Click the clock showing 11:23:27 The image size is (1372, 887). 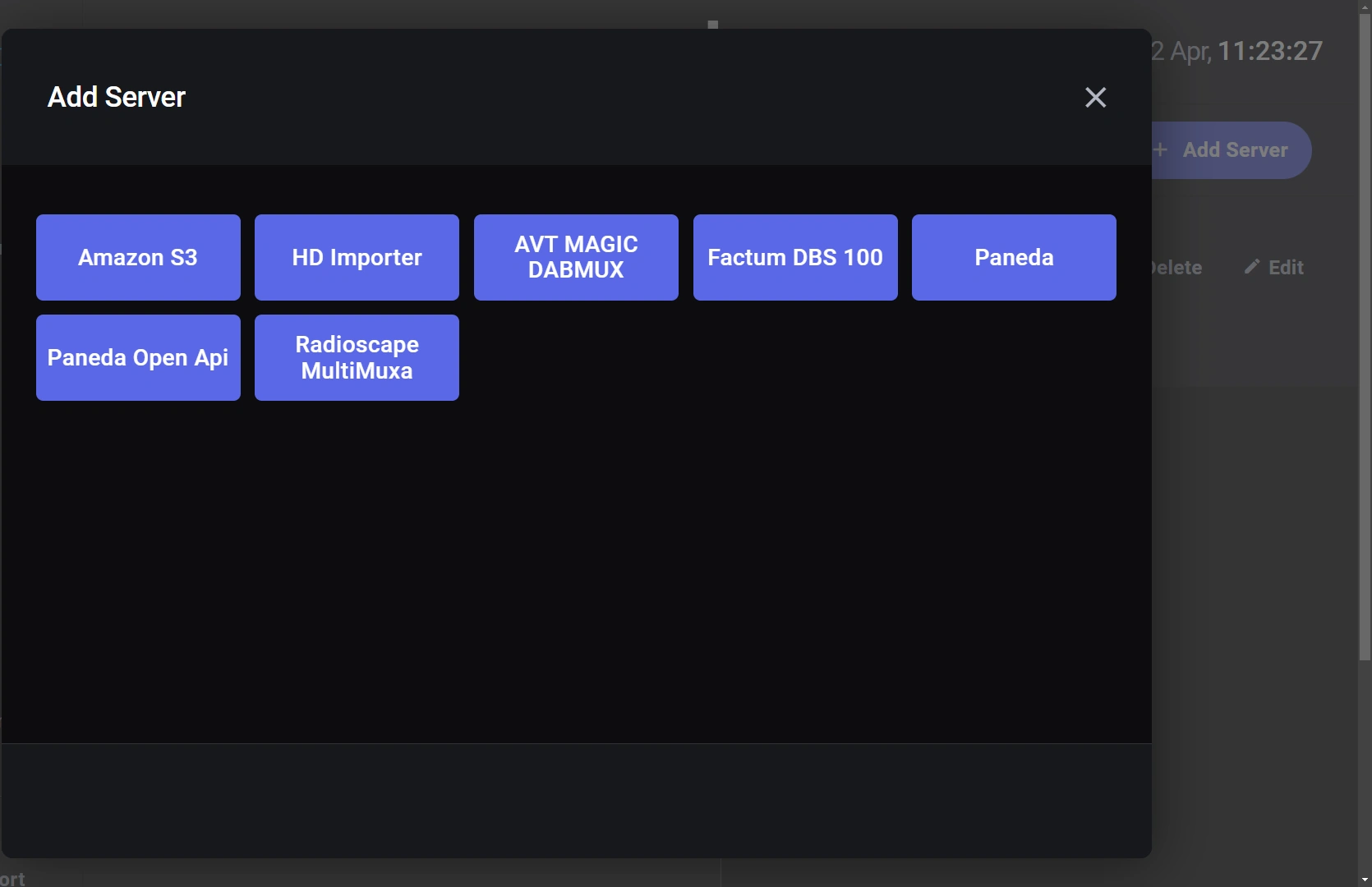[1270, 51]
